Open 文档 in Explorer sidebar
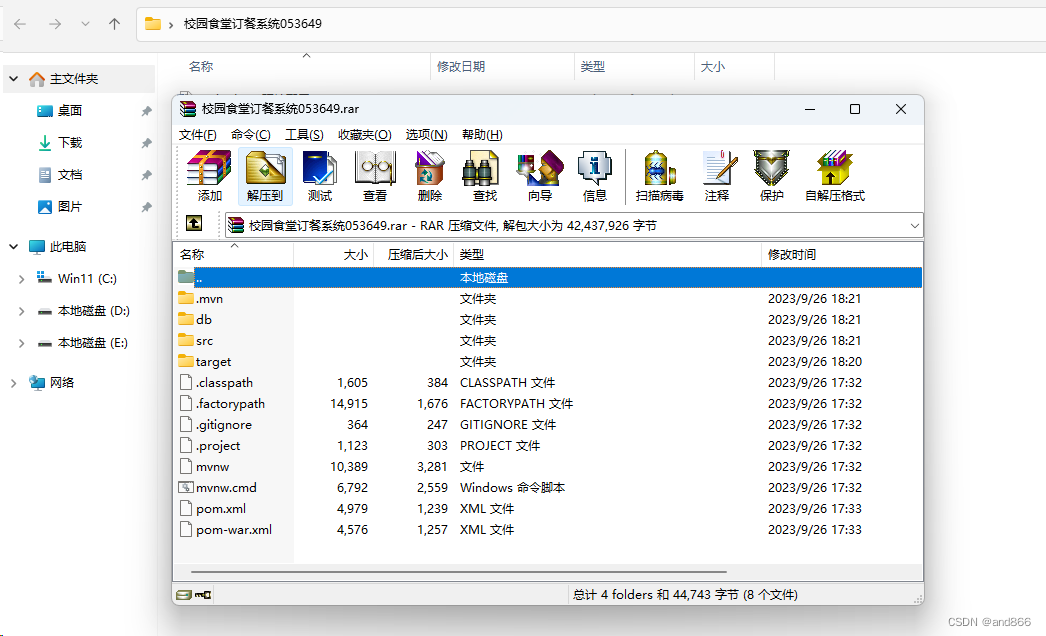 (70, 175)
